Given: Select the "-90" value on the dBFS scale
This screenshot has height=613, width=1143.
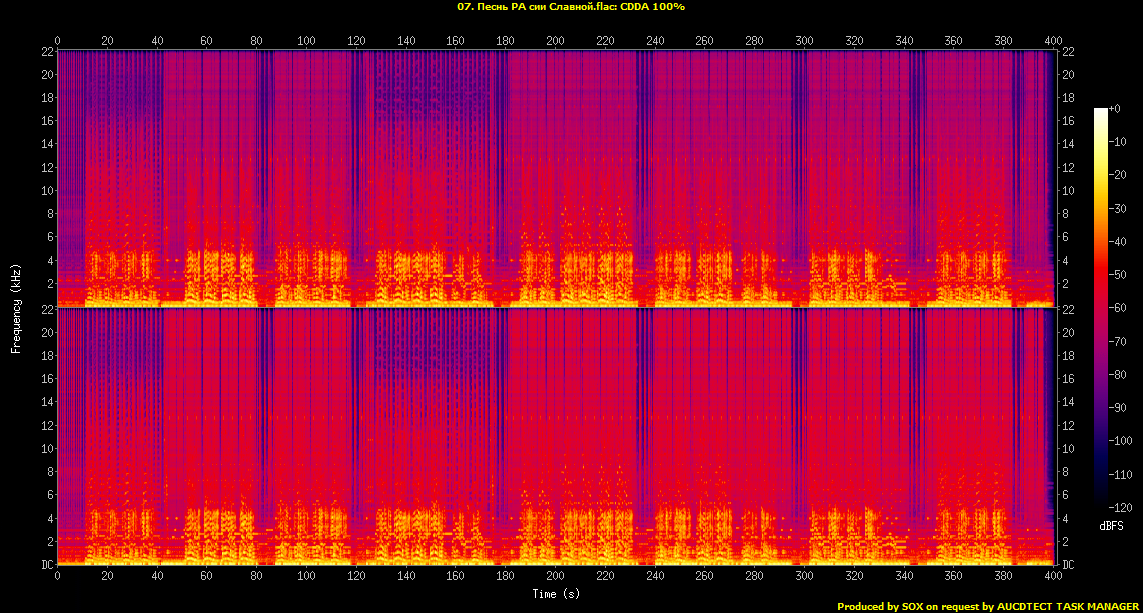Looking at the screenshot, I should point(1117,407).
